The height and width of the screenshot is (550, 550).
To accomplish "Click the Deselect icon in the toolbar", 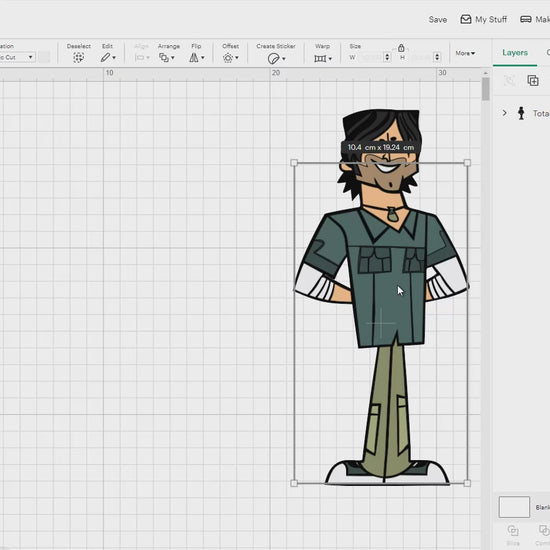I will tap(79, 58).
